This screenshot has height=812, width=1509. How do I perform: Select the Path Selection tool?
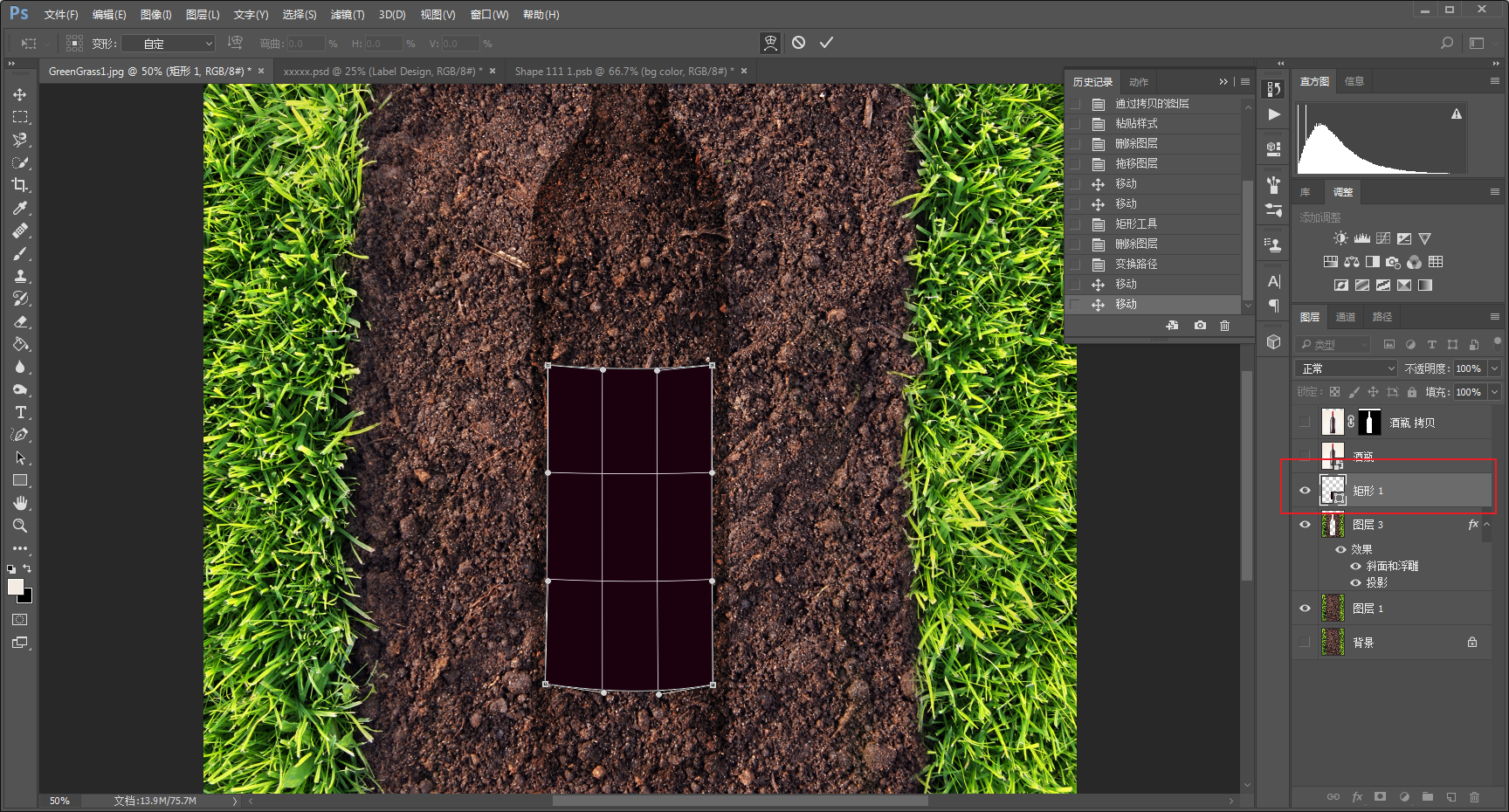(20, 458)
